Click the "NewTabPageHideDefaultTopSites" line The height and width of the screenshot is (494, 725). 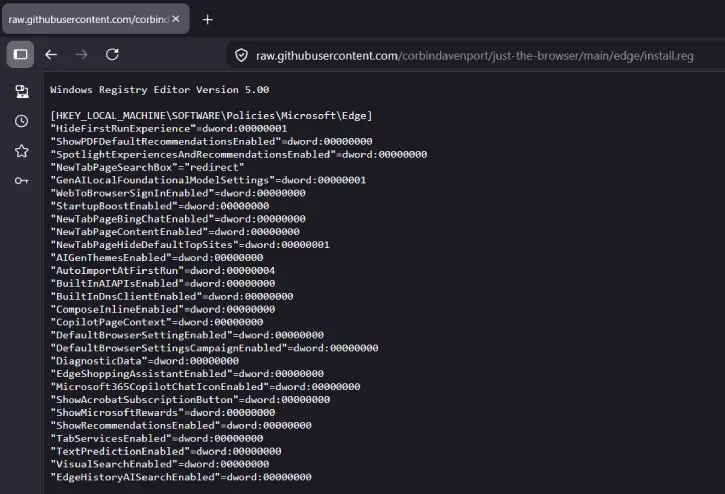[x=190, y=245]
